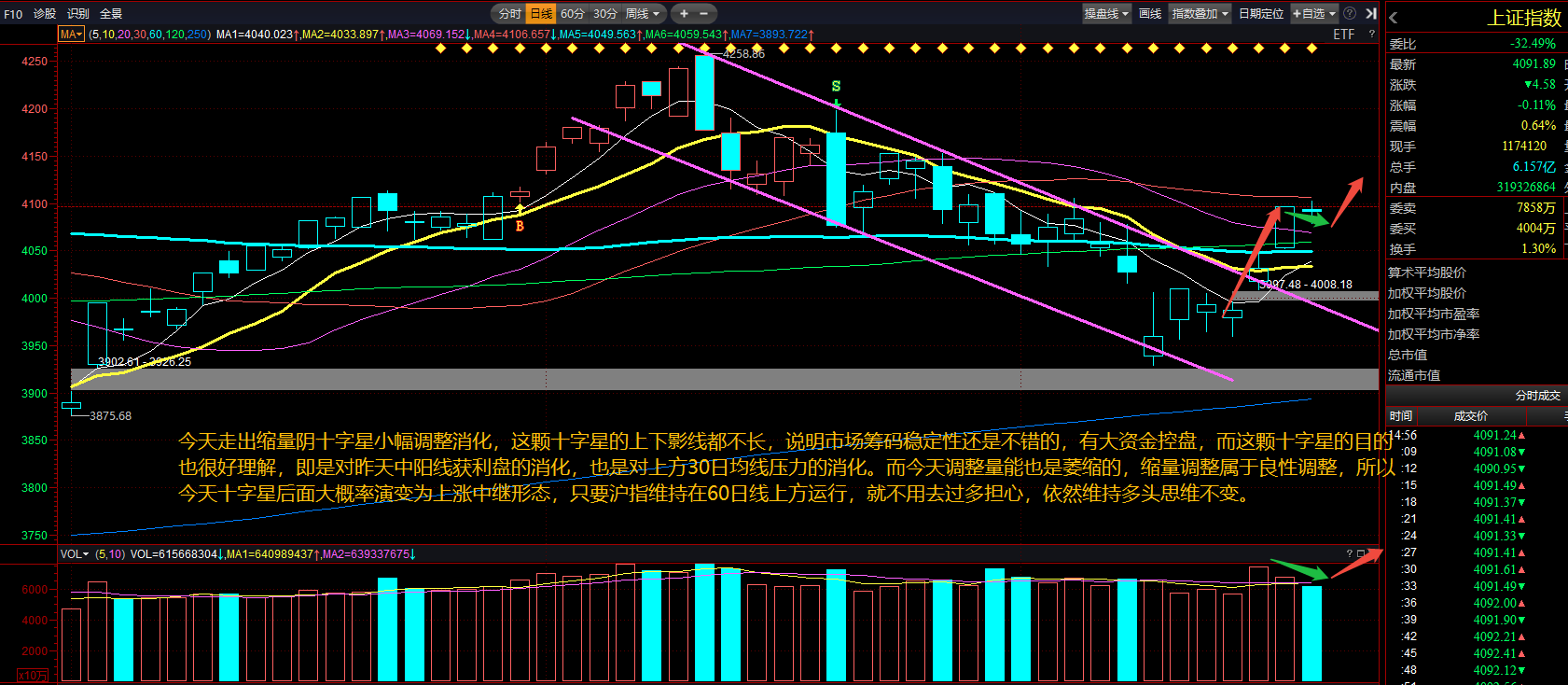Click MA parameters (5,10,20,30,60,120,250)

(149, 34)
